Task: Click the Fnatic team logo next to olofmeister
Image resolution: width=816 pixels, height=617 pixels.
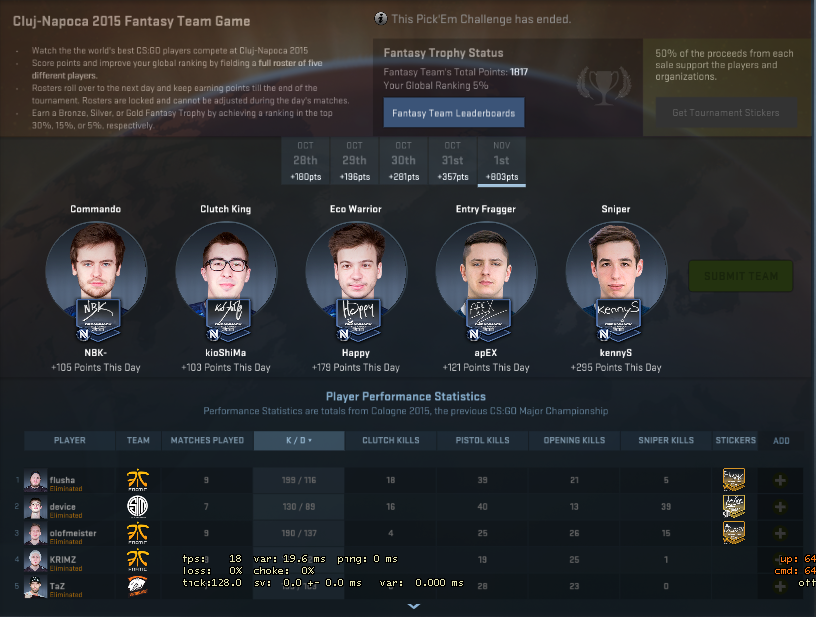Action: 138,533
